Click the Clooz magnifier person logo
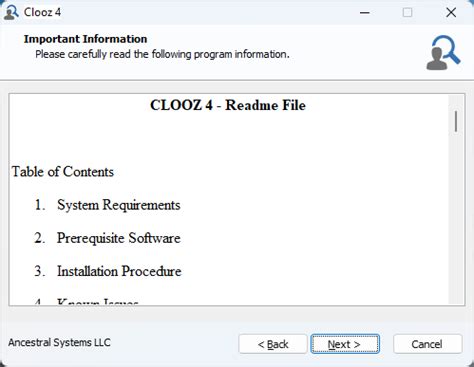This screenshot has height=367, width=474. pos(443,52)
